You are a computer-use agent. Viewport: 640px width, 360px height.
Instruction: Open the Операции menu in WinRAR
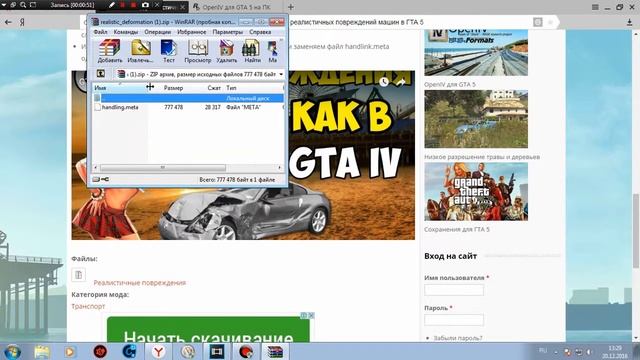click(x=158, y=32)
